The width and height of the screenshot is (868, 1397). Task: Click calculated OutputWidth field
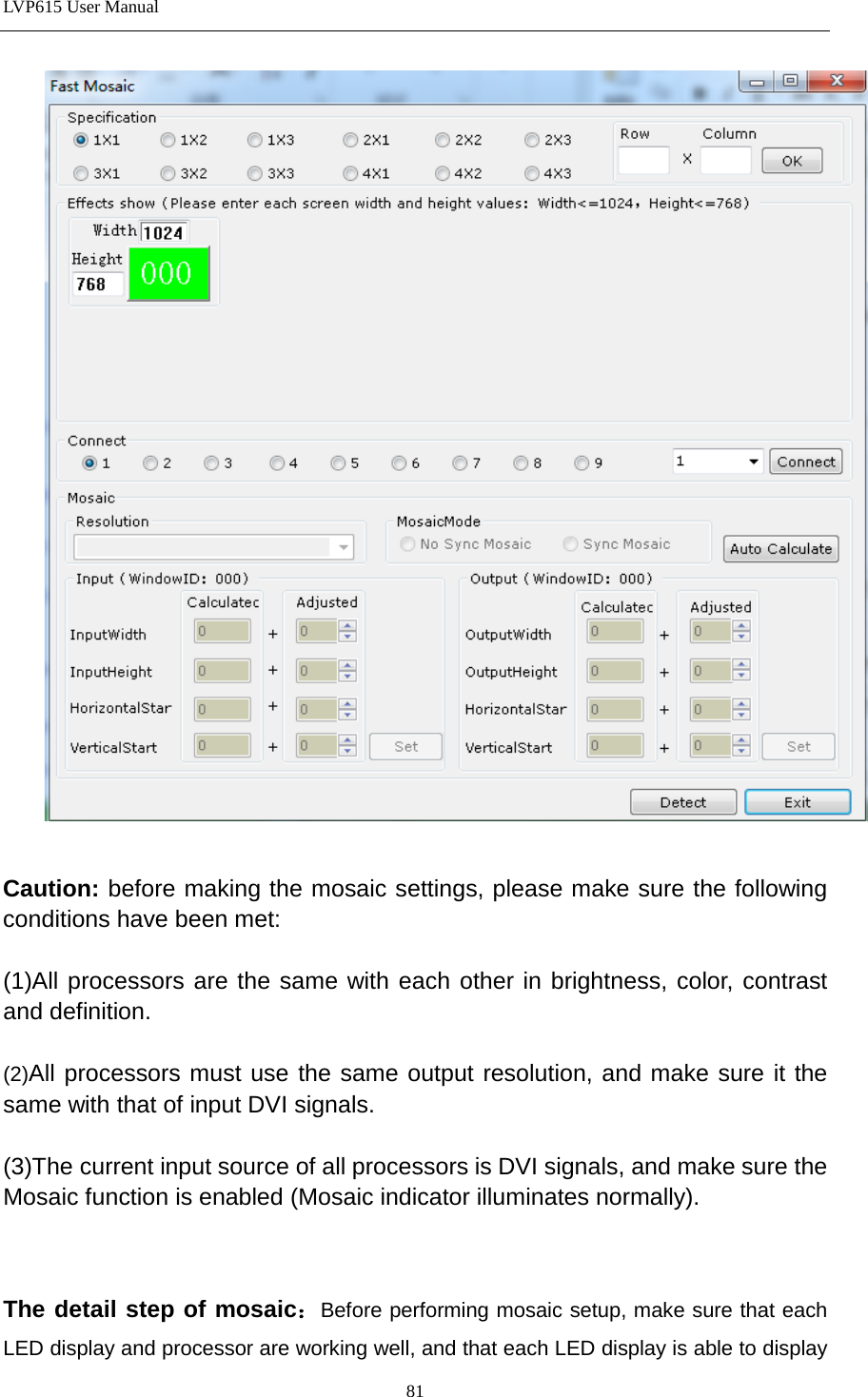click(x=615, y=631)
